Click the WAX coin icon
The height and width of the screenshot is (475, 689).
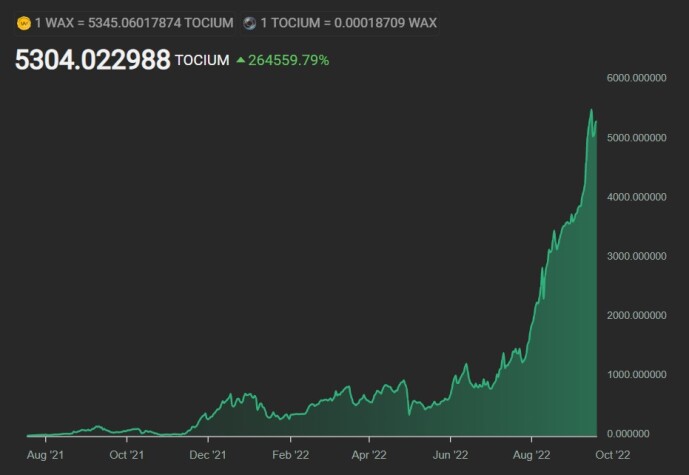click(x=24, y=23)
